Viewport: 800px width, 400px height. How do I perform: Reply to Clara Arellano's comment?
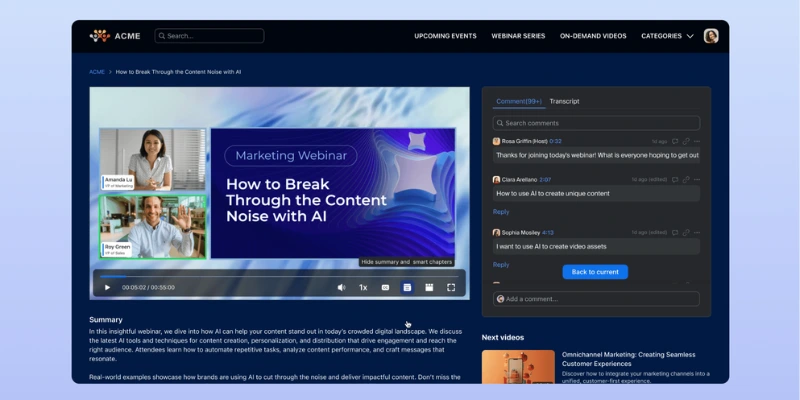point(501,212)
